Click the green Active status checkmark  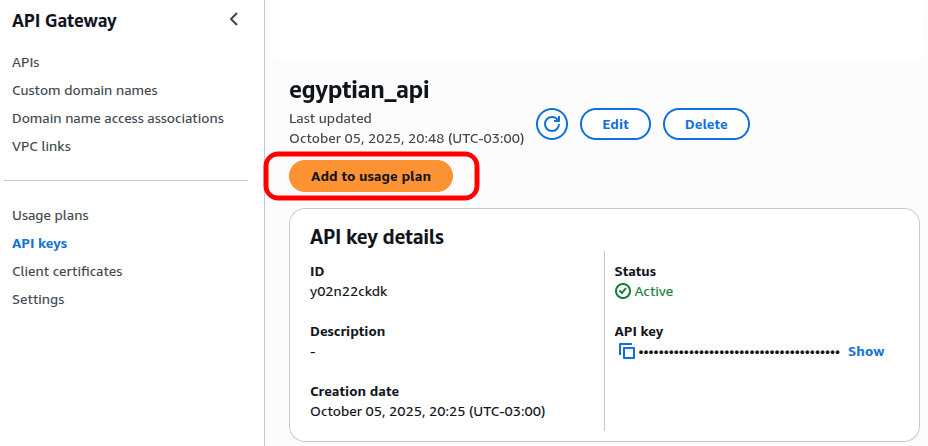coord(623,291)
